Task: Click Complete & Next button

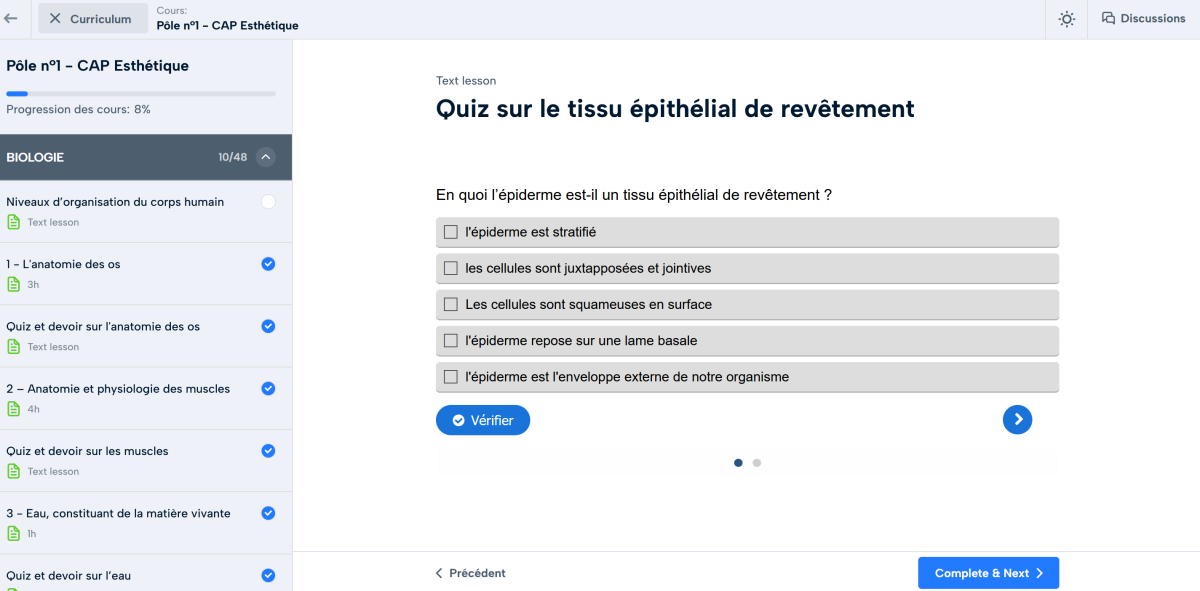Action: (x=988, y=573)
